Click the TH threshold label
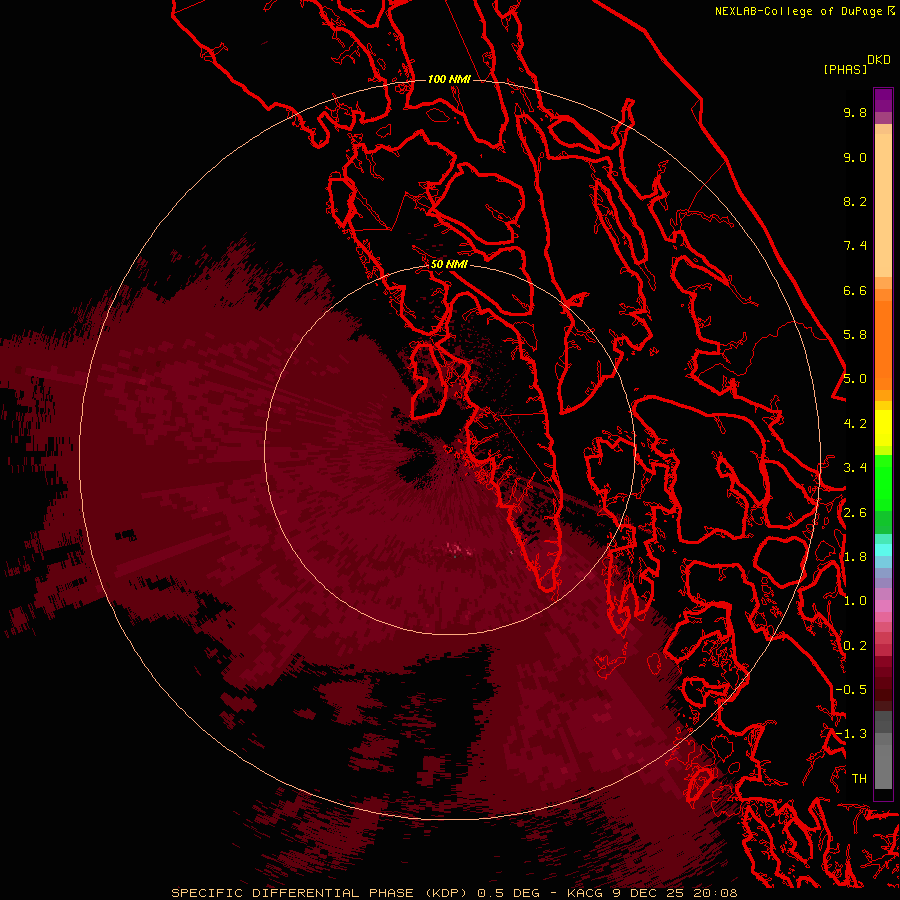The image size is (900, 900). click(x=859, y=779)
